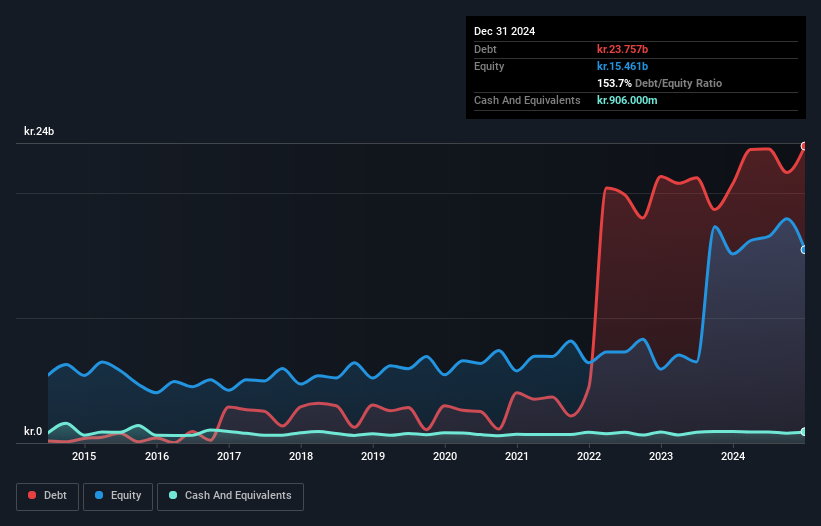Screen dimensions: 821x526
Task: Click the red Debt endpoint marker
Action: (x=804, y=146)
